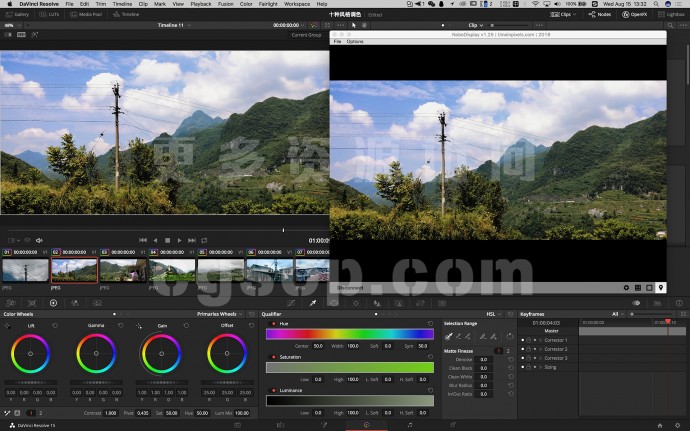Reset the Offset color wheel
Viewport: 690px width, 431px height.
[x=251, y=325]
